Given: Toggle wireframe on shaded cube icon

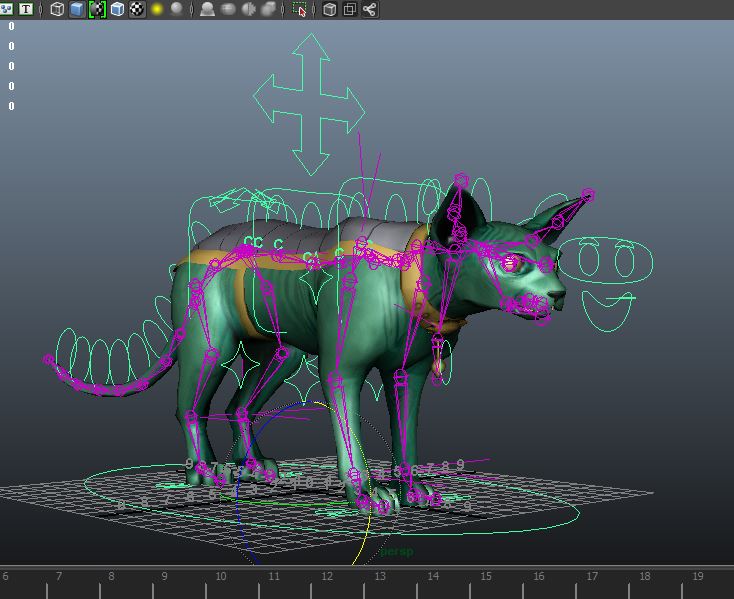Looking at the screenshot, I should pos(117,9).
